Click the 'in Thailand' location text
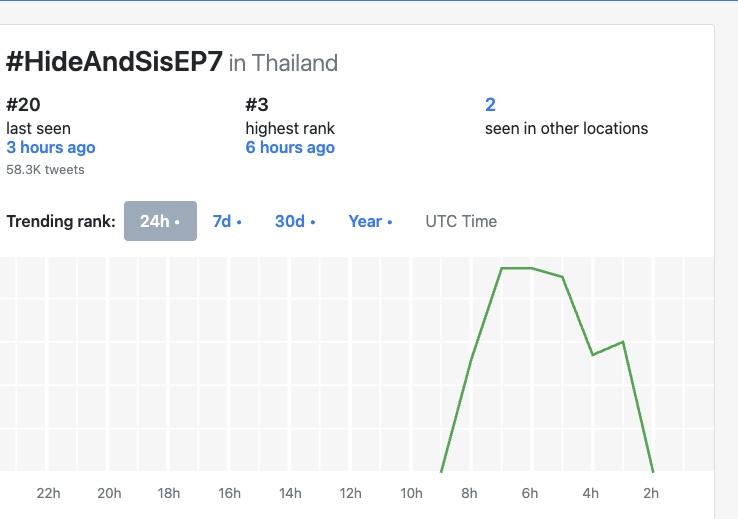This screenshot has height=519, width=738. coord(283,63)
